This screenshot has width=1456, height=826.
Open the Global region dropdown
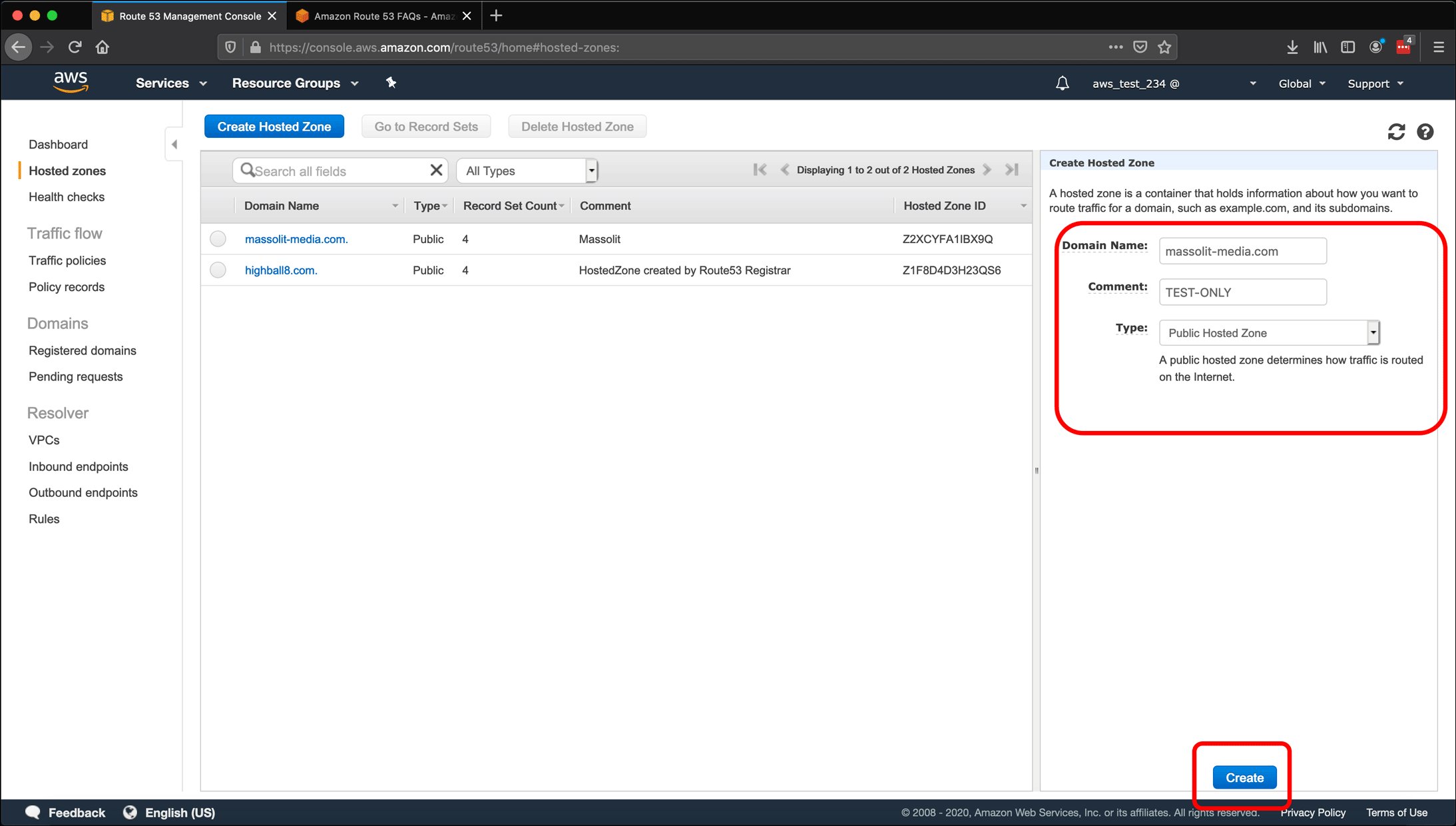[1302, 83]
